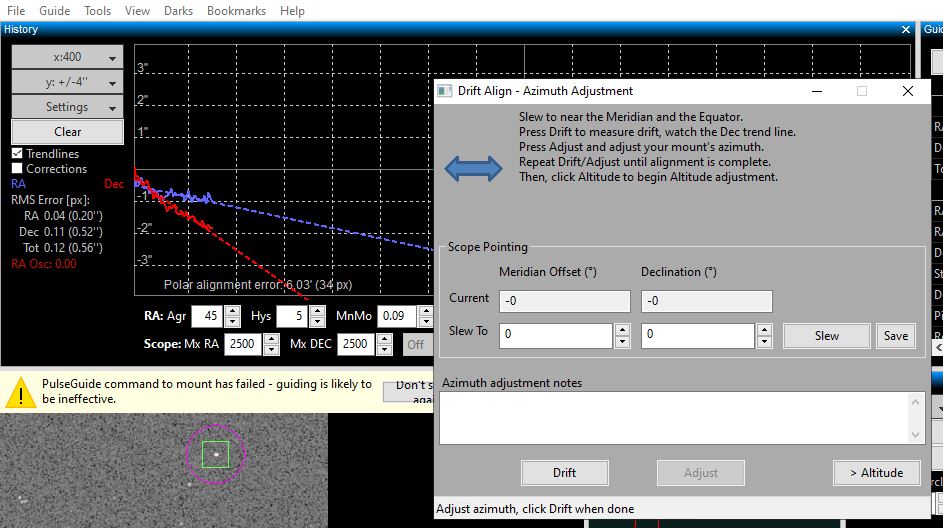The width and height of the screenshot is (943, 528).
Task: Clear the history graph
Action: (67, 132)
